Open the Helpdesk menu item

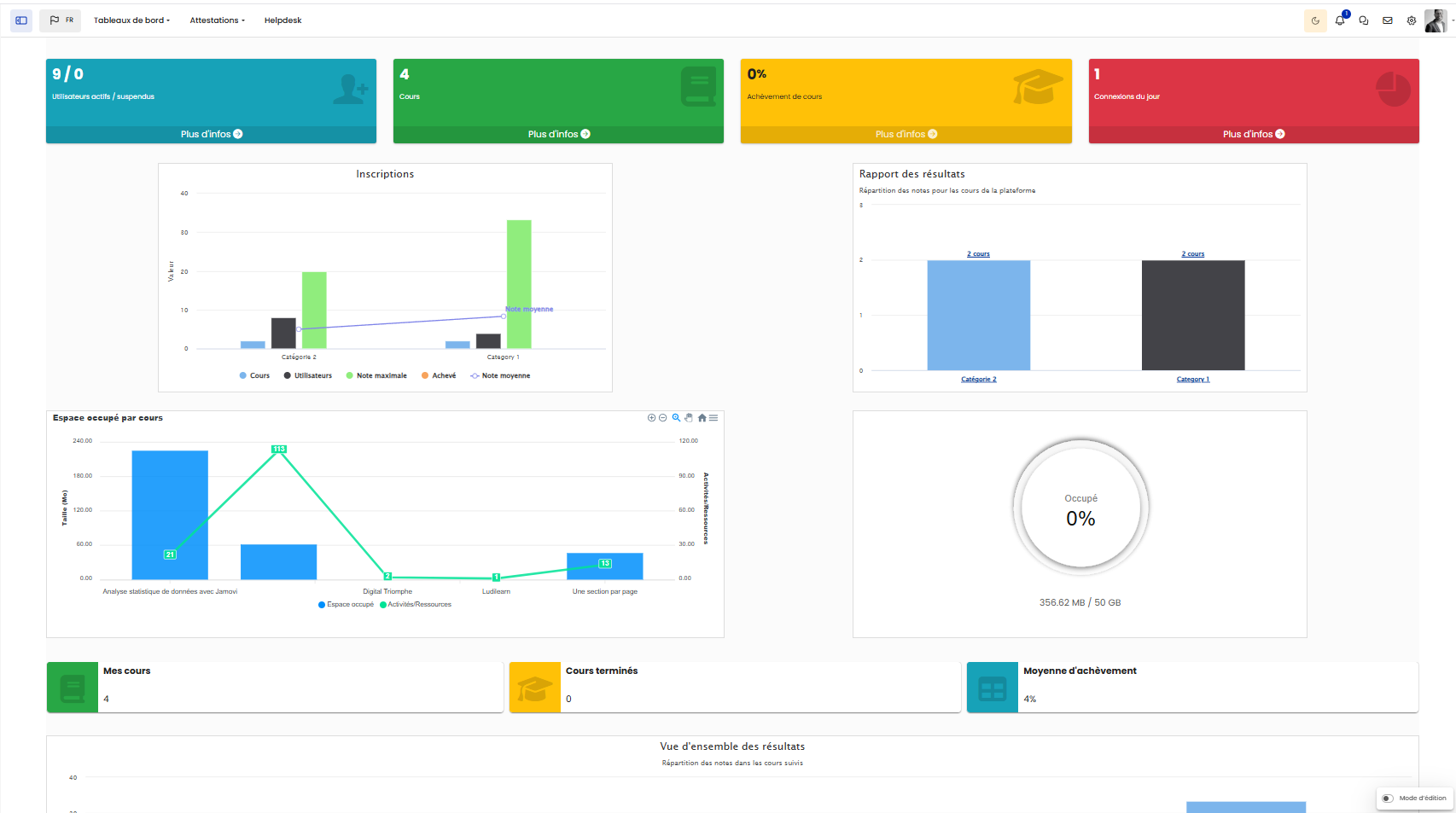click(282, 20)
